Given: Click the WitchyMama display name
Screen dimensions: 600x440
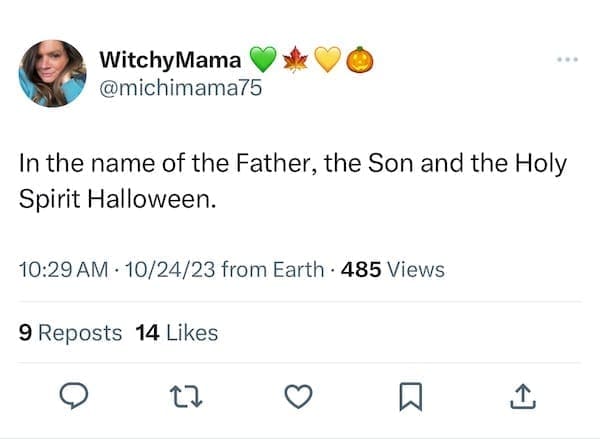Looking at the screenshot, I should [x=170, y=59].
